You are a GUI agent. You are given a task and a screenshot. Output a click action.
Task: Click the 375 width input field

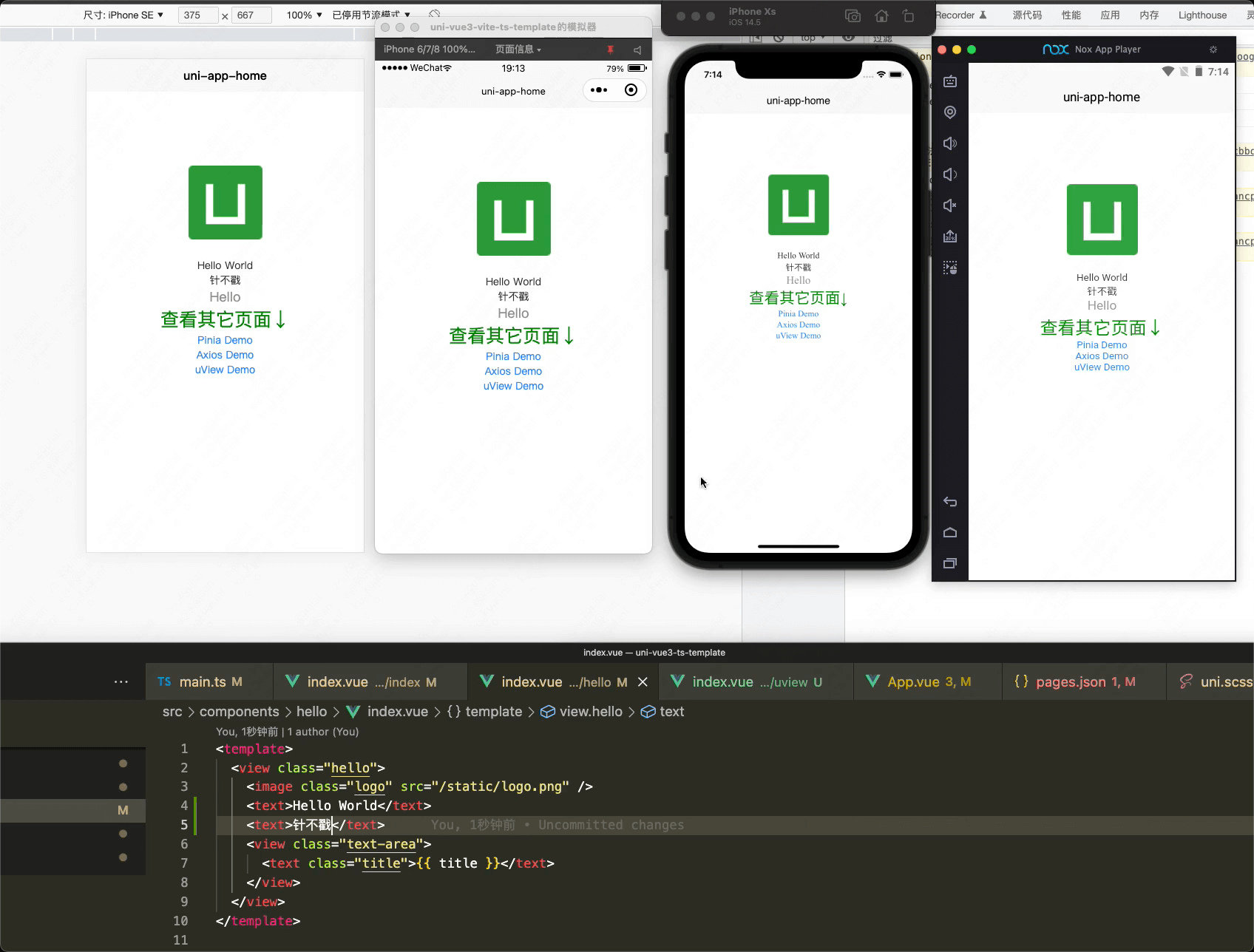coord(197,15)
